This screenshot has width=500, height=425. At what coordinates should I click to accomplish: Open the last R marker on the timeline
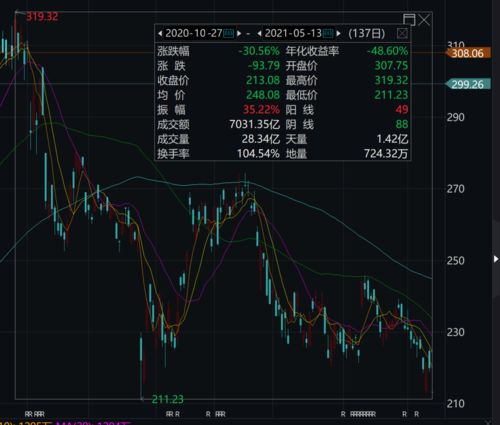click(416, 414)
